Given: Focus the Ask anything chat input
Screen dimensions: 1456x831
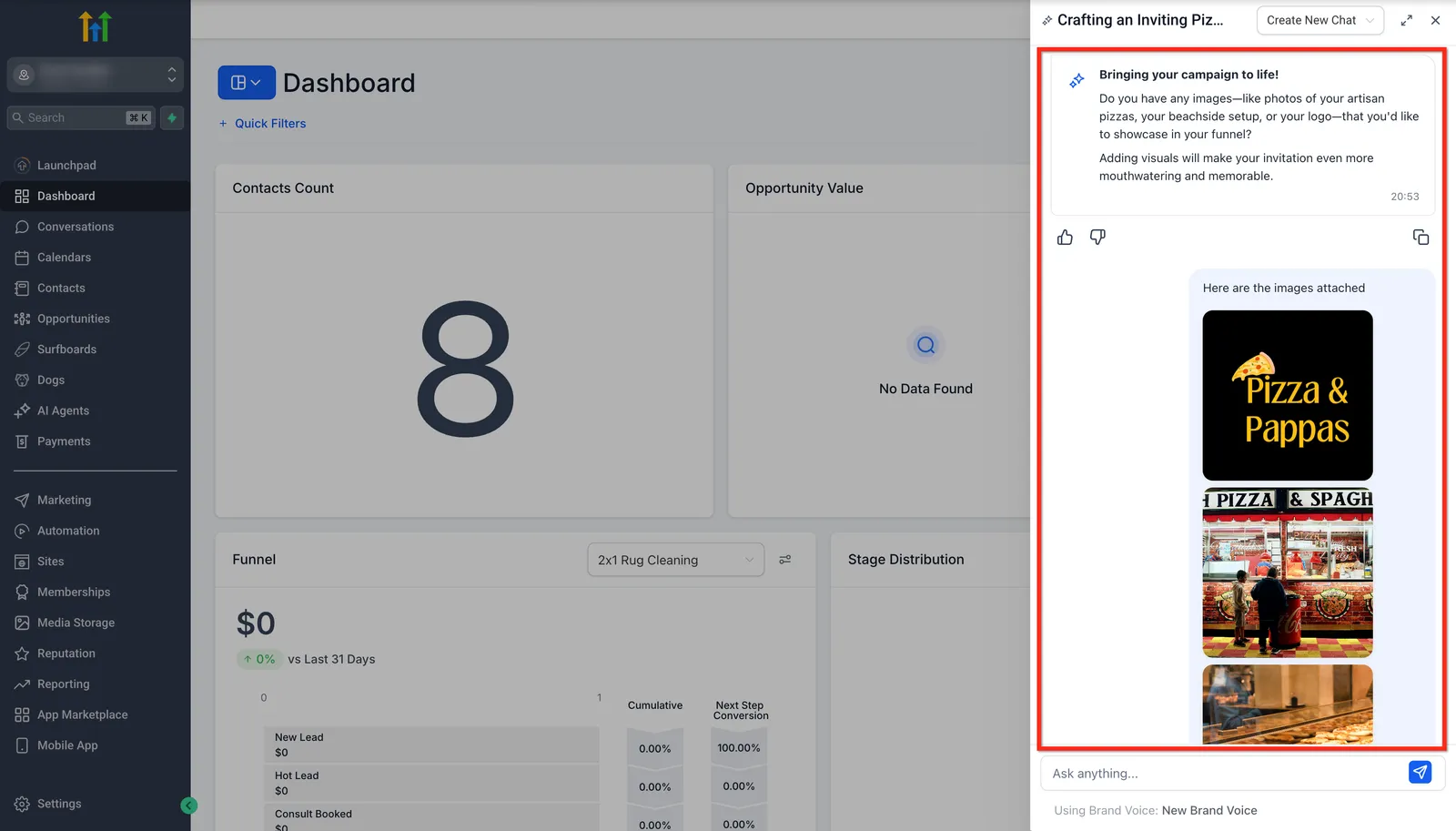Looking at the screenshot, I should tap(1224, 774).
